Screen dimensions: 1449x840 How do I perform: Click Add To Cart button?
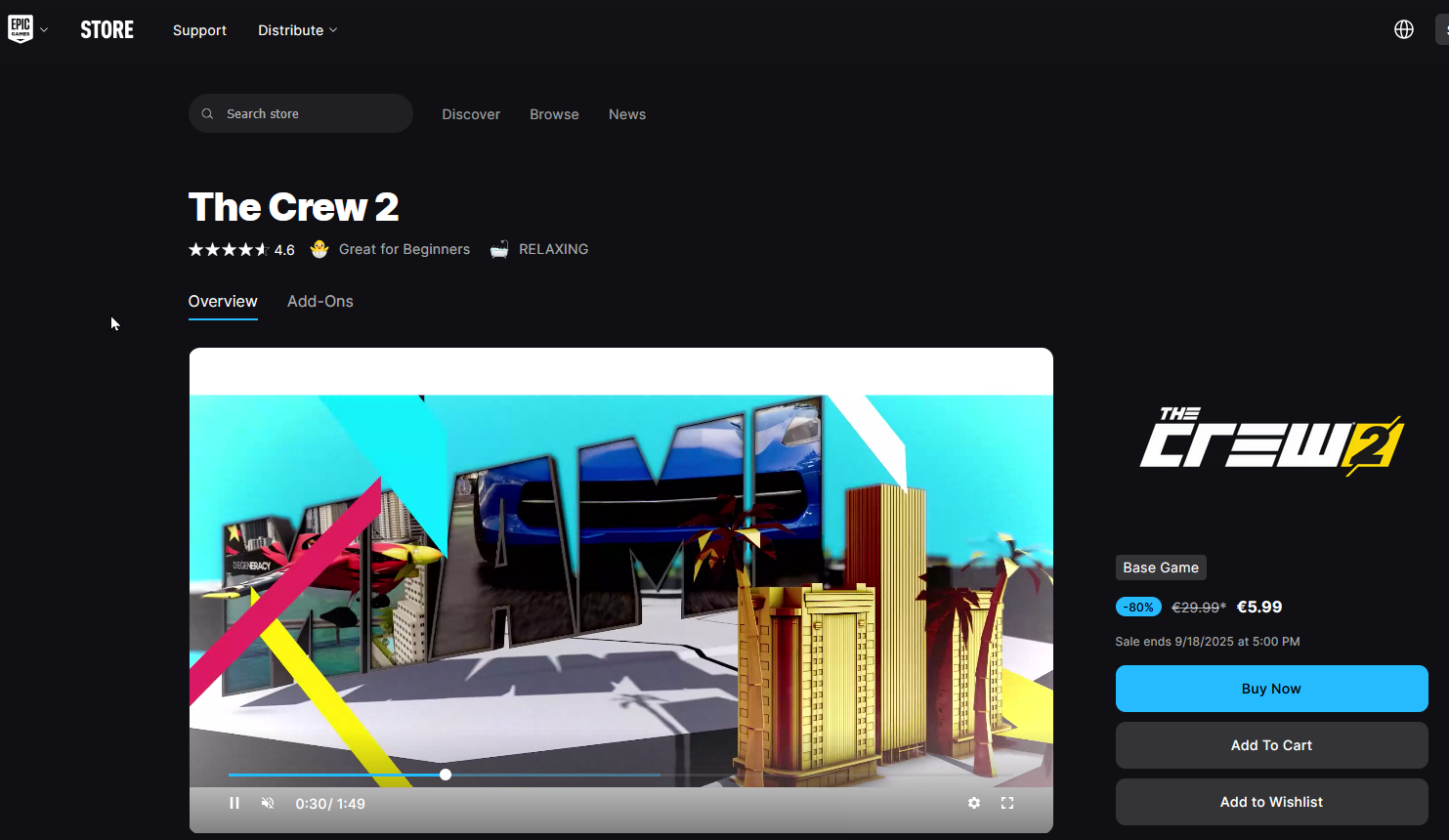click(1271, 745)
